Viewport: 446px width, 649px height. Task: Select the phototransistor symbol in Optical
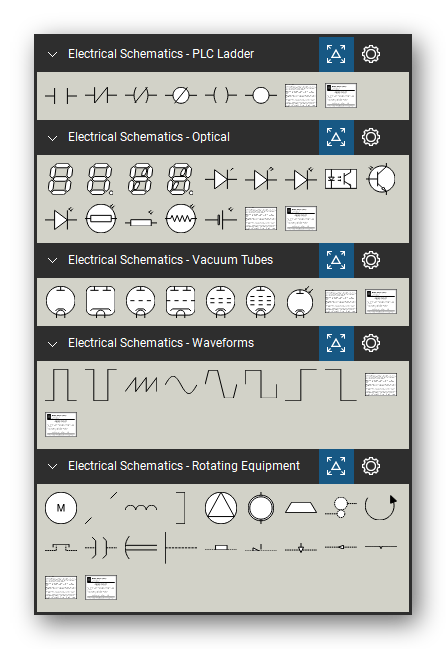pos(381,179)
